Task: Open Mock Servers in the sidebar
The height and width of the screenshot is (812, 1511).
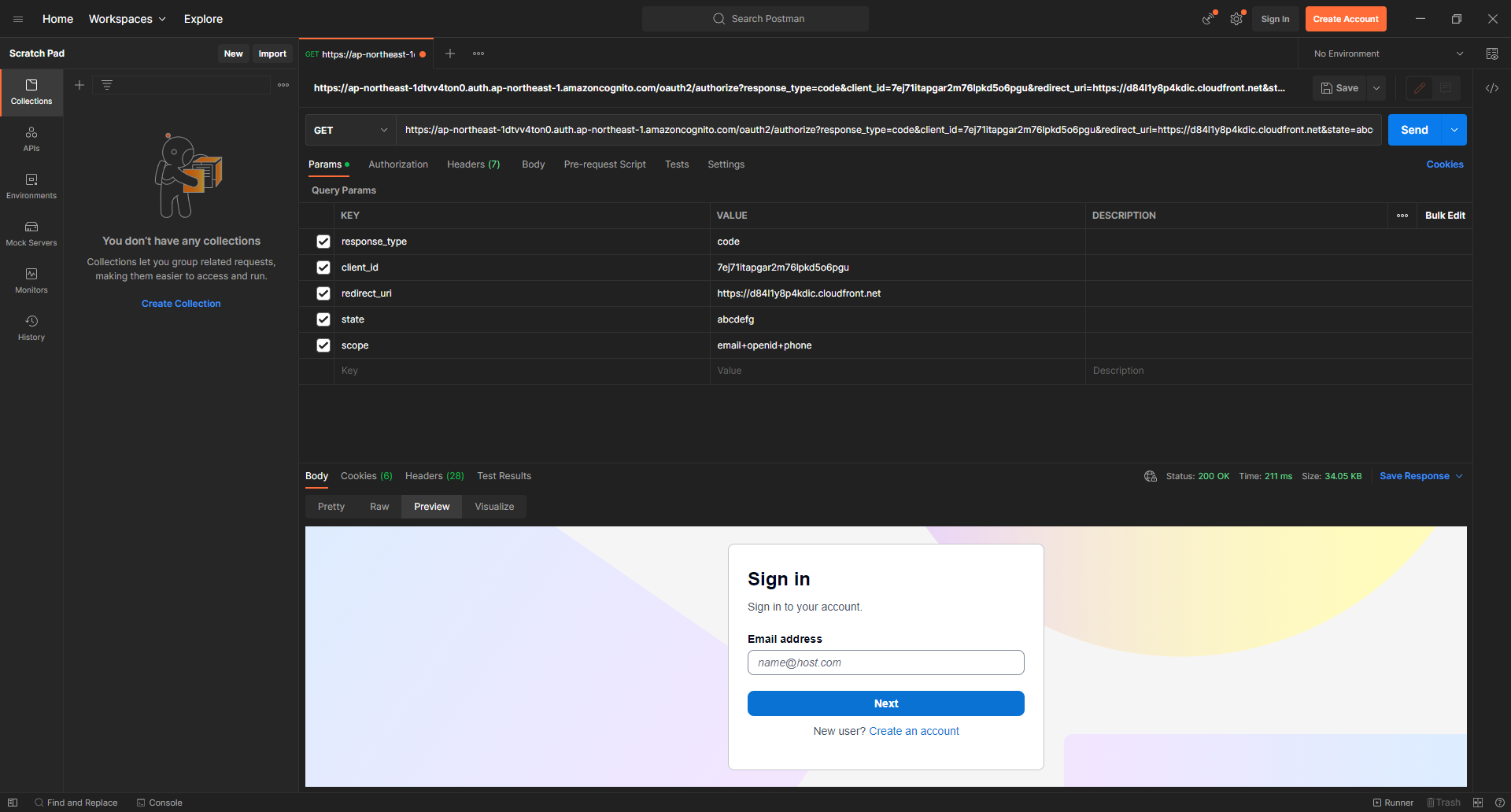Action: click(31, 234)
